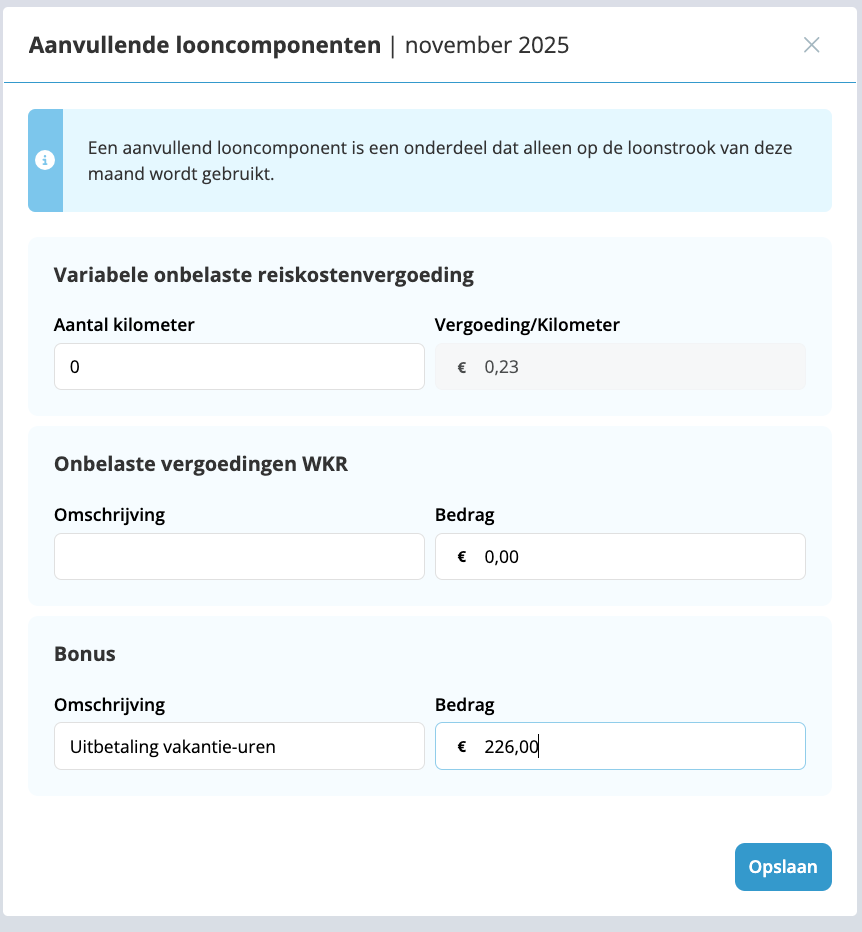Click the WKR Bedrag field showing 0,00
Viewport: 862px width, 932px height.
tap(620, 556)
